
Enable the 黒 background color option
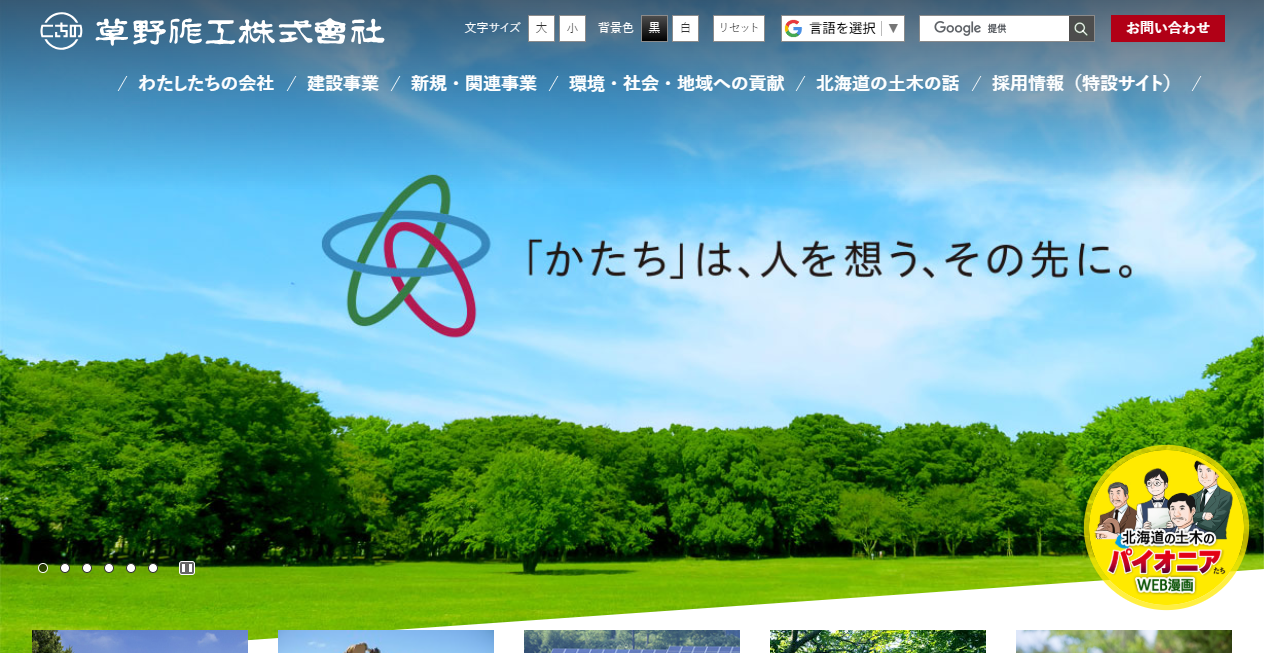(654, 28)
